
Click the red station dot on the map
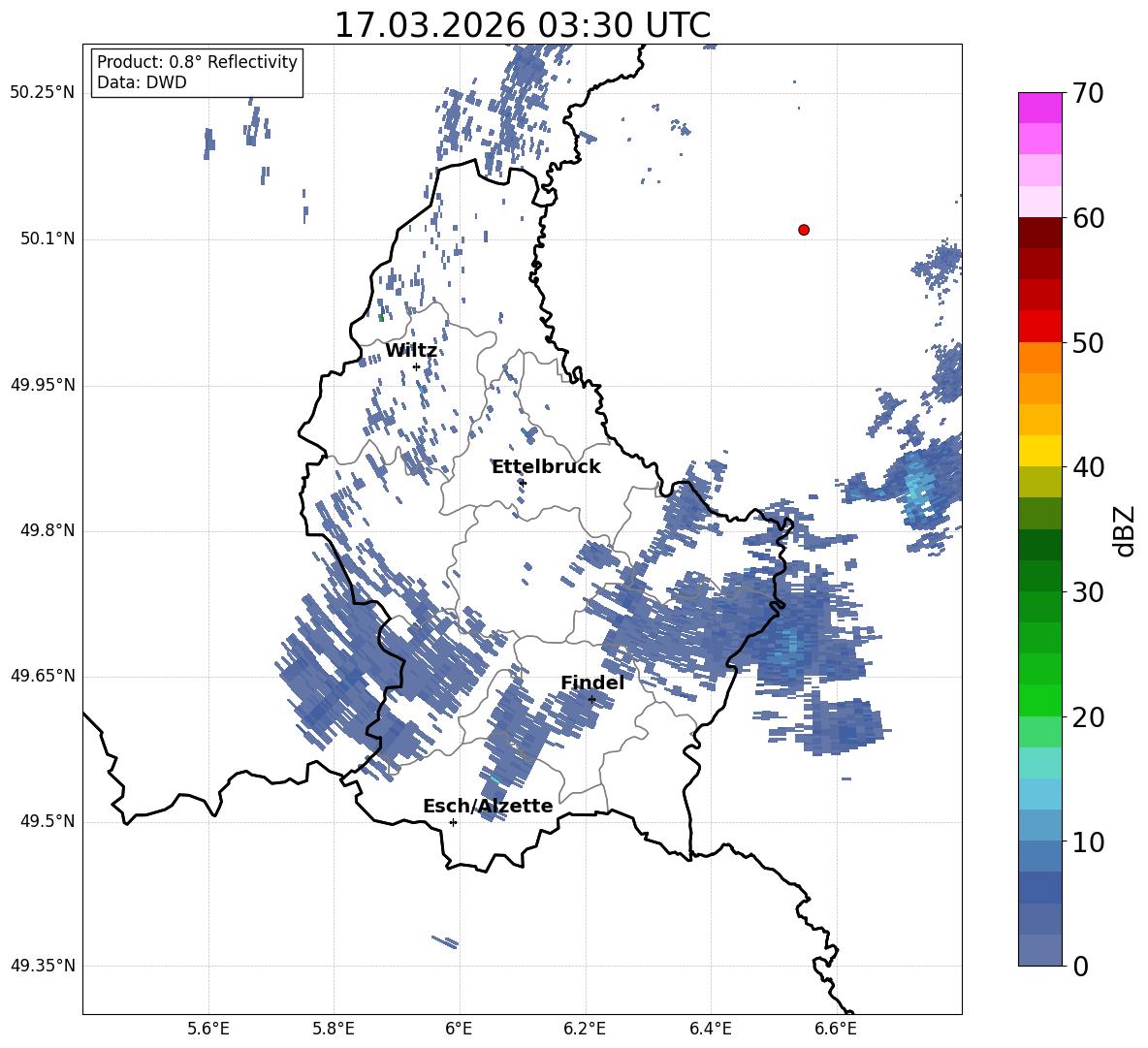tap(804, 230)
